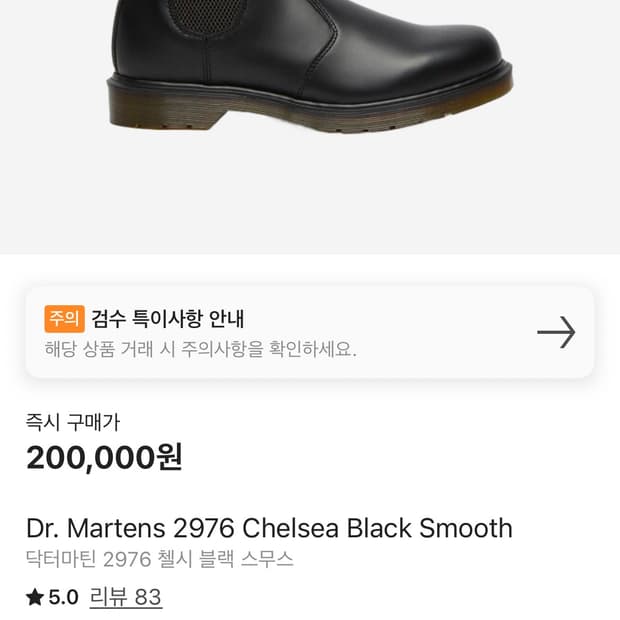This screenshot has width=620, height=620.
Task: Tap the arrow icon in the notice banner
Action: [x=556, y=332]
